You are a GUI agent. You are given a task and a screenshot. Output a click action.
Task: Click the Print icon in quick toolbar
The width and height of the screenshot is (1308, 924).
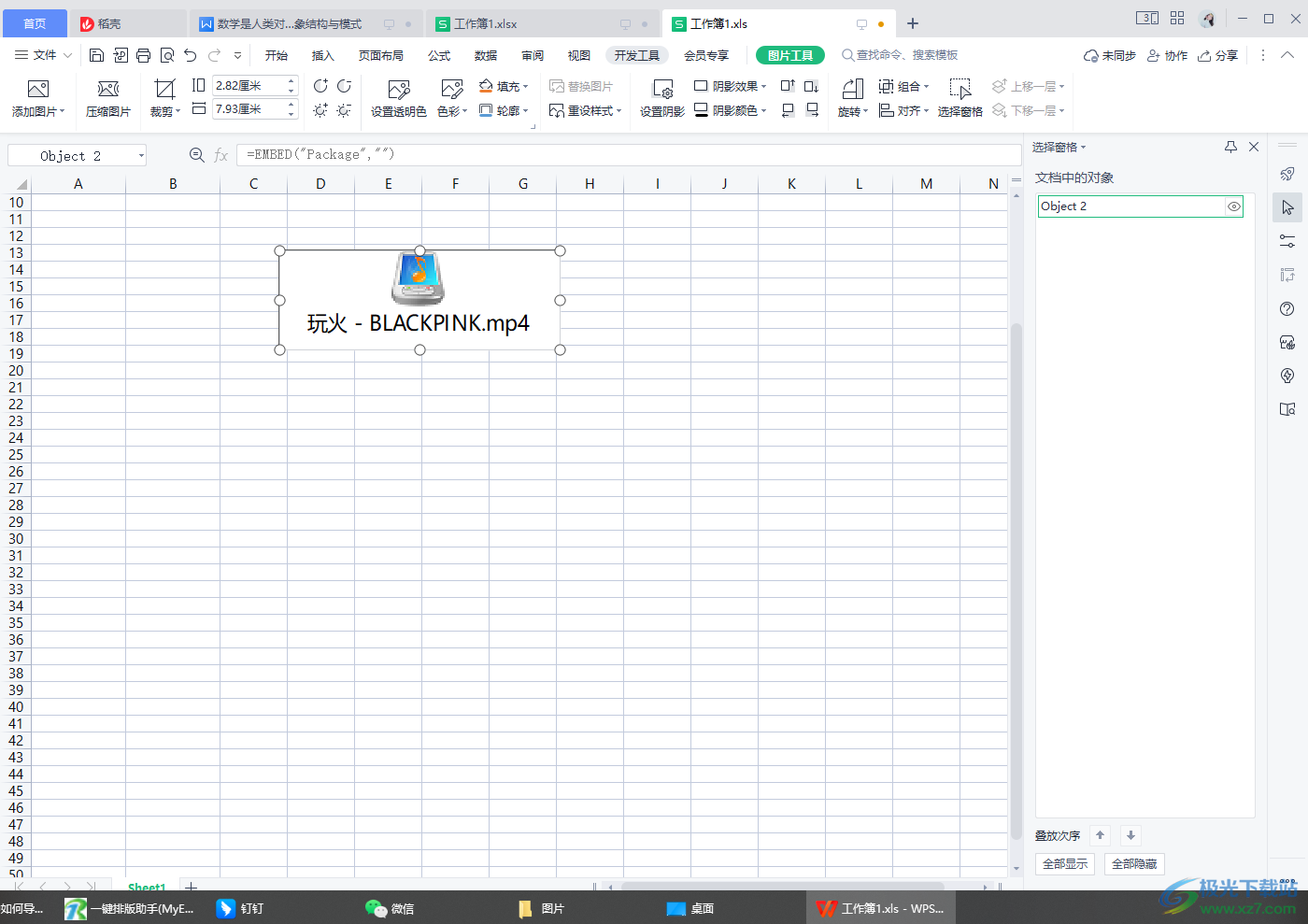[143, 55]
